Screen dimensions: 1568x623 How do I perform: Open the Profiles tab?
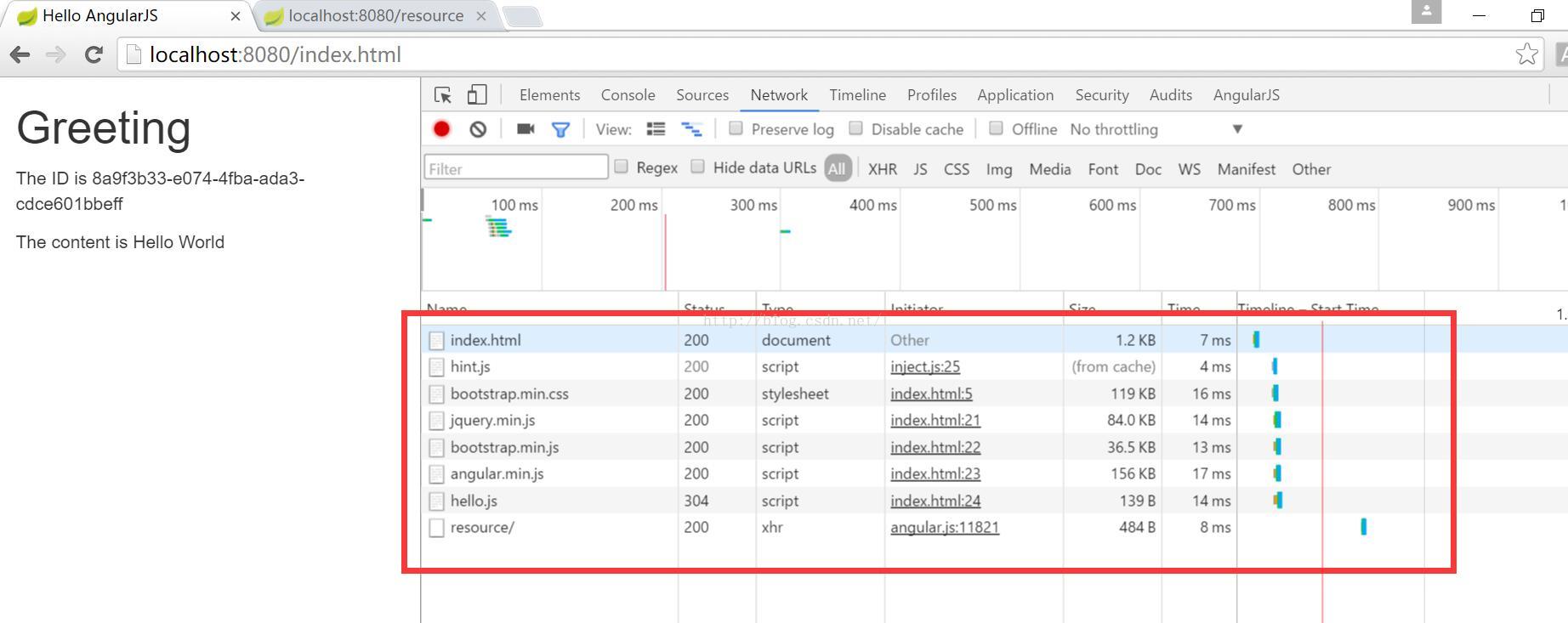pyautogui.click(x=931, y=95)
